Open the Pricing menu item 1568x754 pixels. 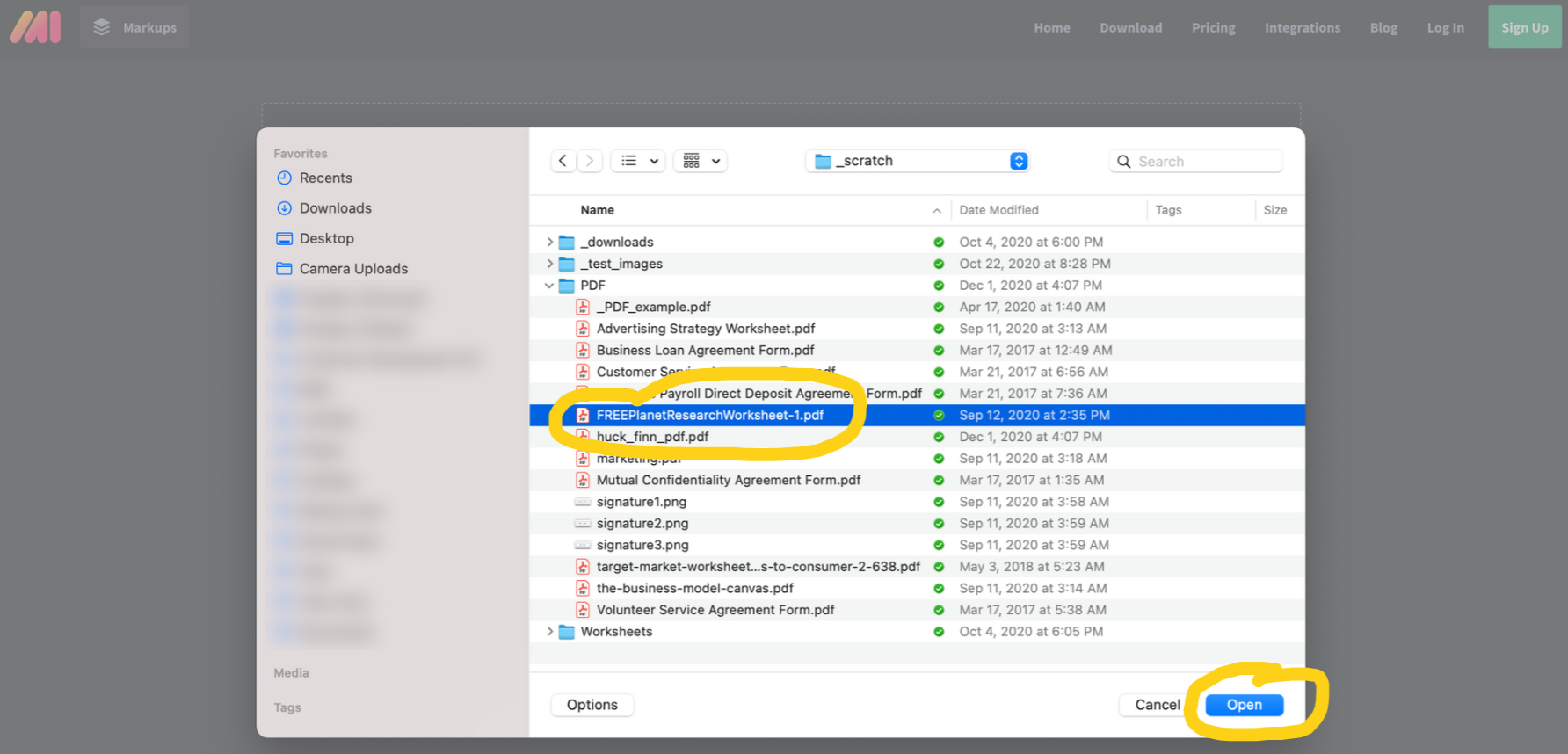1213,28
